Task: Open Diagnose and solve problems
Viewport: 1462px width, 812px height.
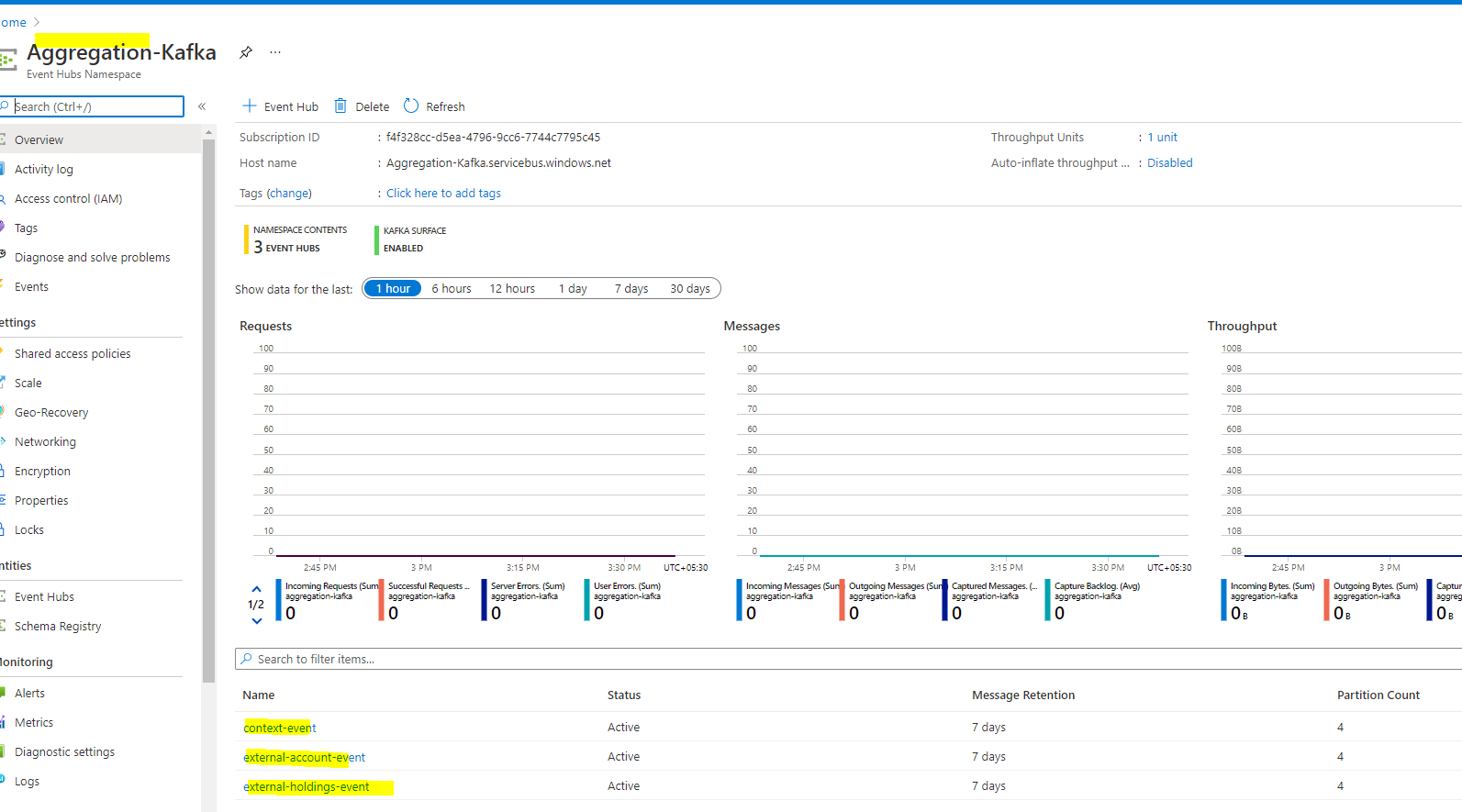Action: (92, 258)
